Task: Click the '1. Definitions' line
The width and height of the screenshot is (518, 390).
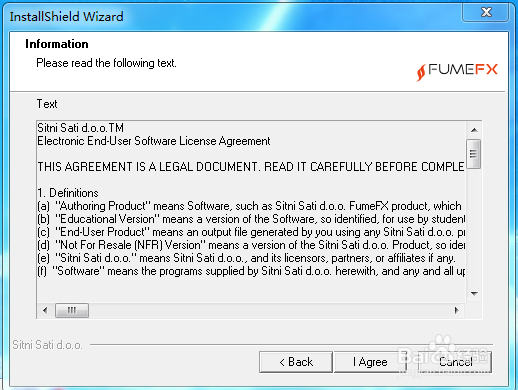Action: click(x=68, y=193)
